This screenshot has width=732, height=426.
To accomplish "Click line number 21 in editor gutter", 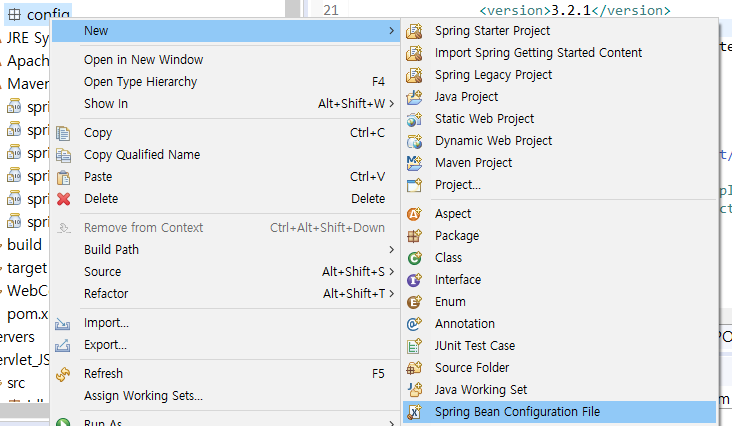I will tap(331, 10).
